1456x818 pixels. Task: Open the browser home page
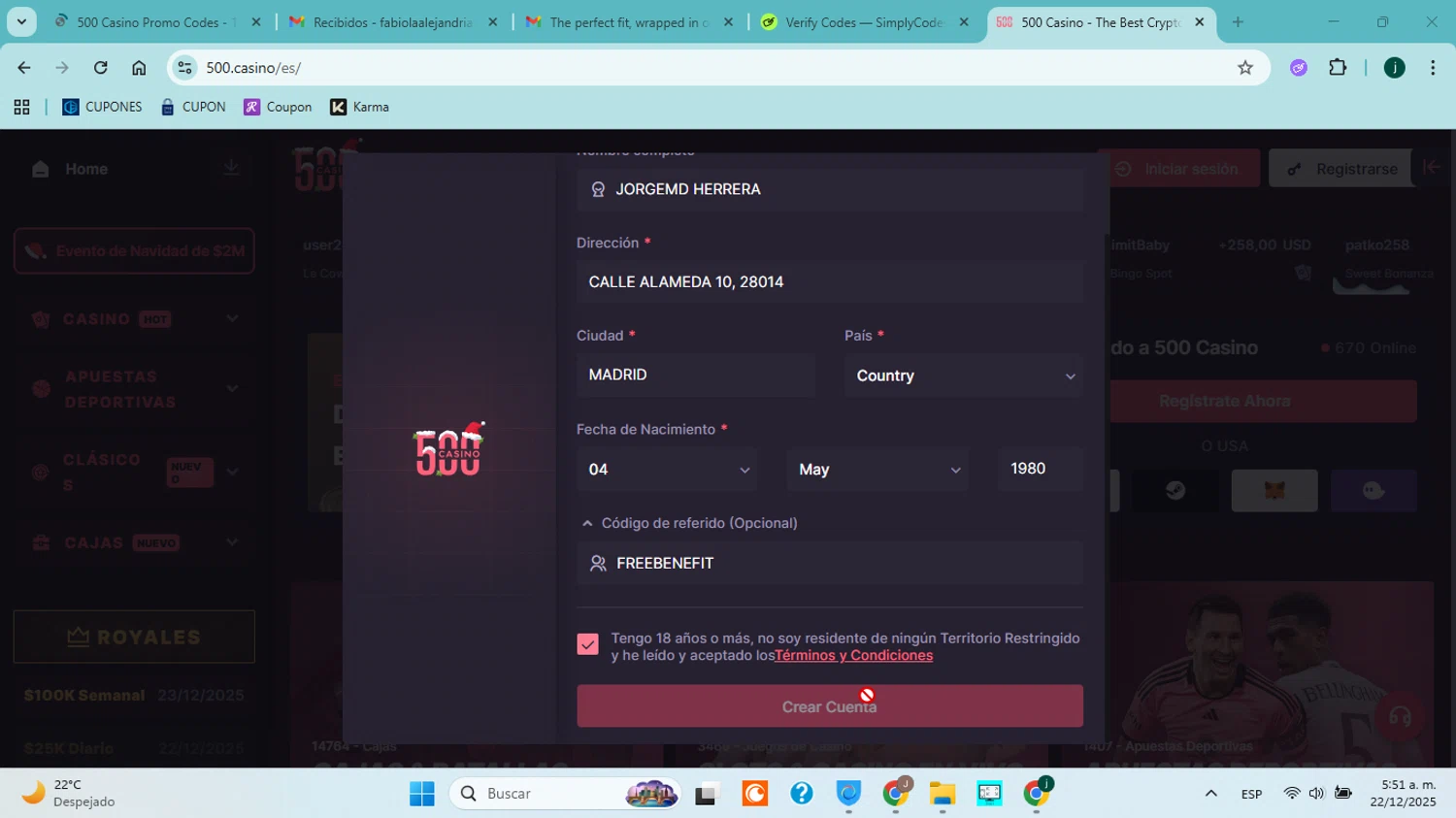pos(139,68)
